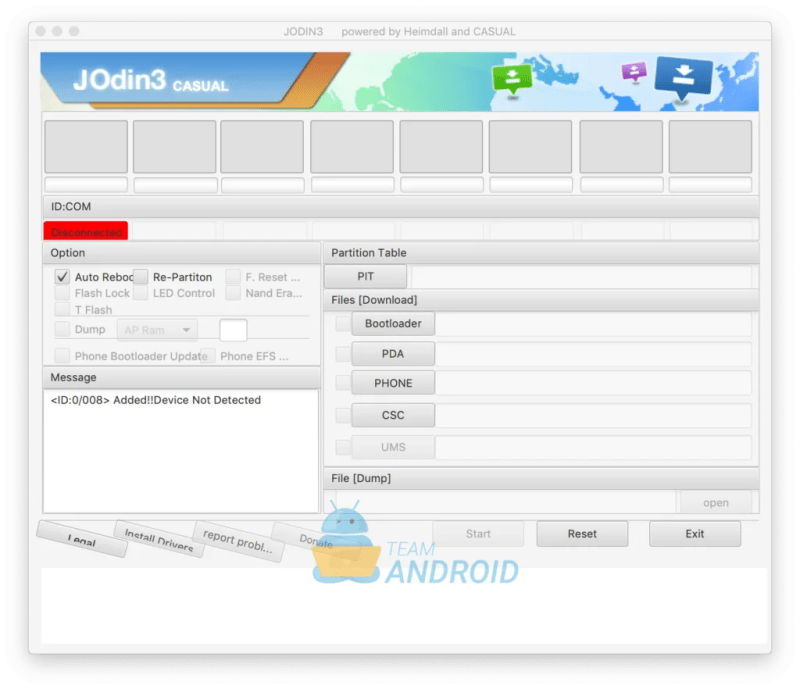
Task: Click the Donate button
Action: 315,540
